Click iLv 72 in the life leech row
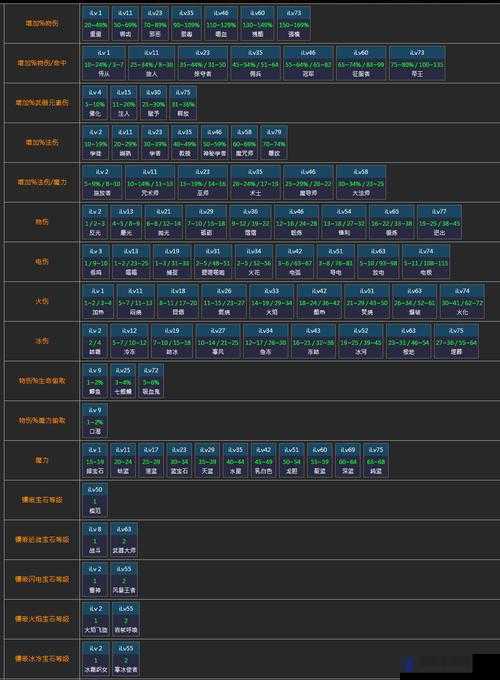This screenshot has height=680, width=500. coord(151,381)
